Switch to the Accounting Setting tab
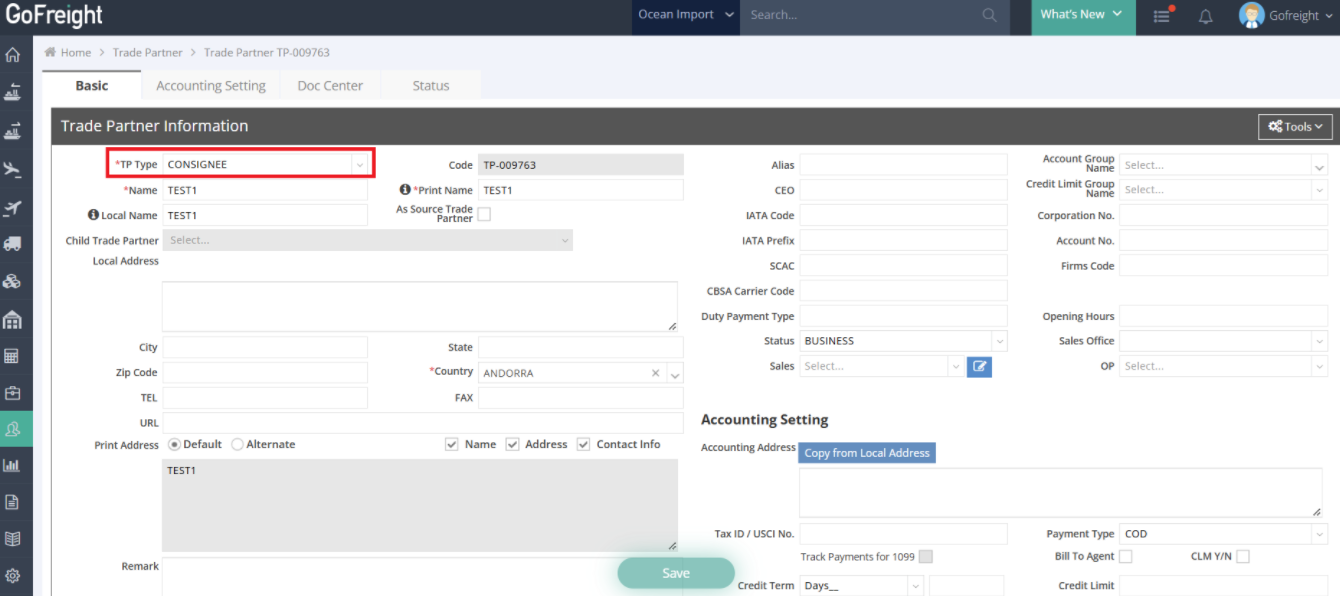 pyautogui.click(x=211, y=86)
